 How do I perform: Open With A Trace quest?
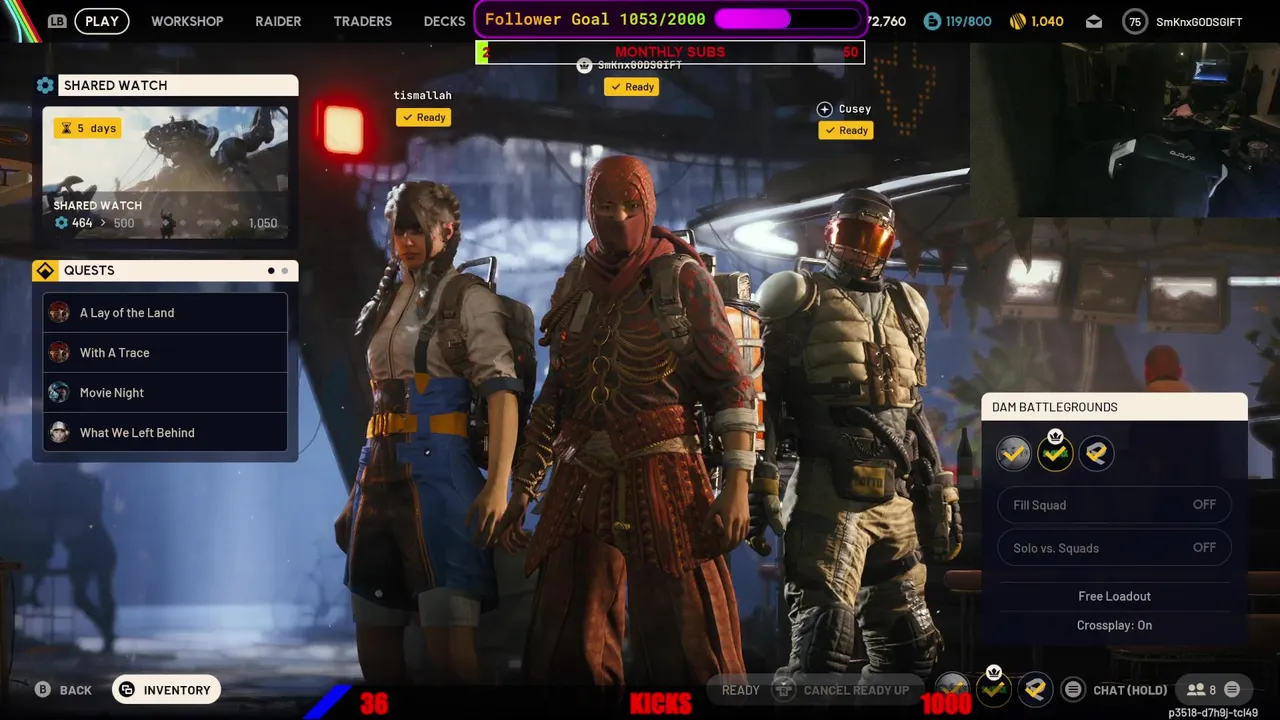click(x=165, y=353)
